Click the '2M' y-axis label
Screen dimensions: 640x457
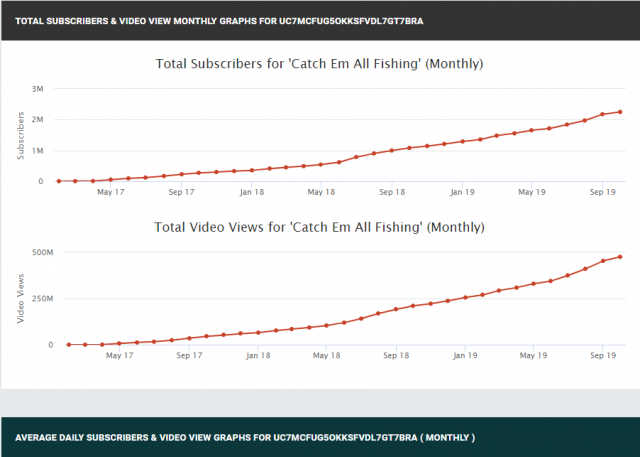coord(38,120)
